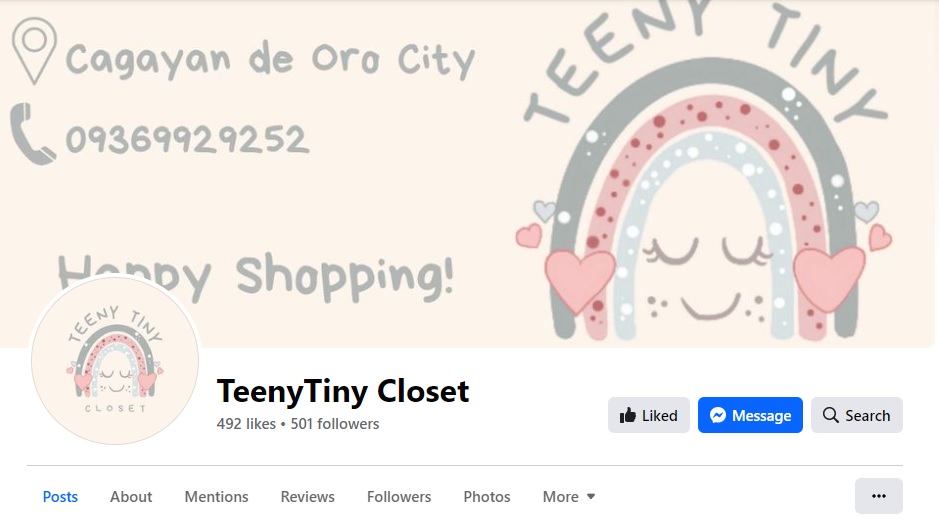
Task: Click the 492 likes link
Action: [246, 424]
